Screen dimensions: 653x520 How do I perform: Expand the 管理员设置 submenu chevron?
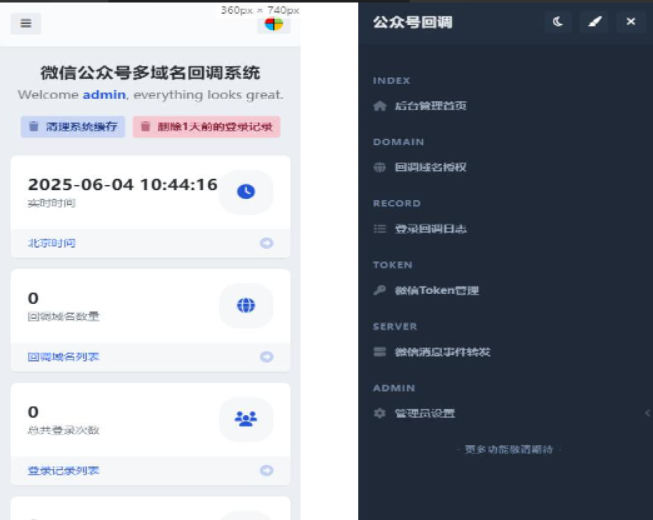click(x=647, y=413)
